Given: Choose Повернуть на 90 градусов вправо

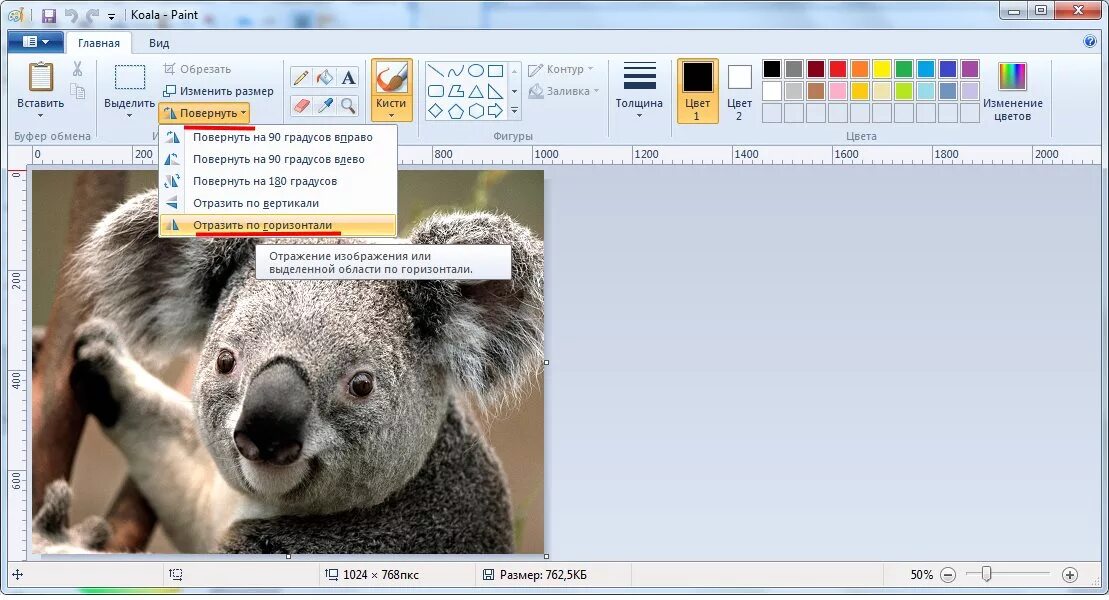Looking at the screenshot, I should [x=277, y=137].
